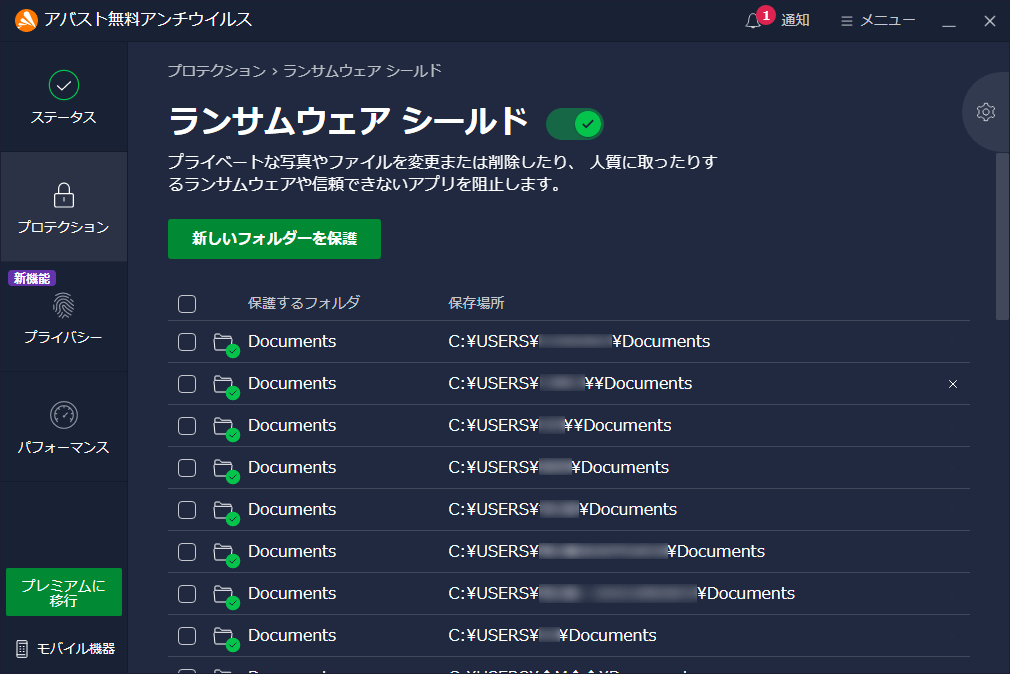1010x674 pixels.
Task: Check the fourth Documents row checkbox
Action: click(187, 468)
